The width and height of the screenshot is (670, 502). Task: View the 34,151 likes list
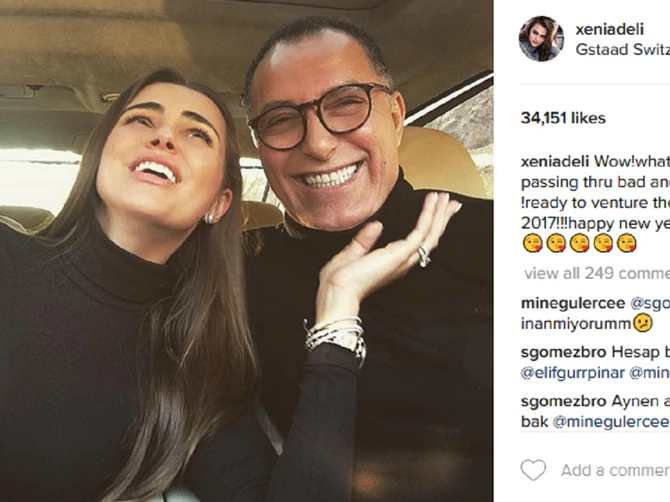coord(563,118)
